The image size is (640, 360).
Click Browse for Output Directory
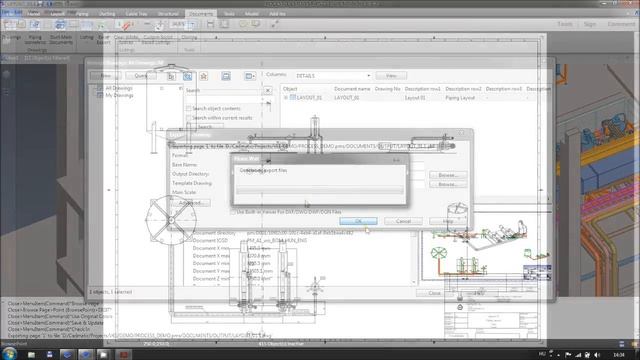click(x=448, y=175)
